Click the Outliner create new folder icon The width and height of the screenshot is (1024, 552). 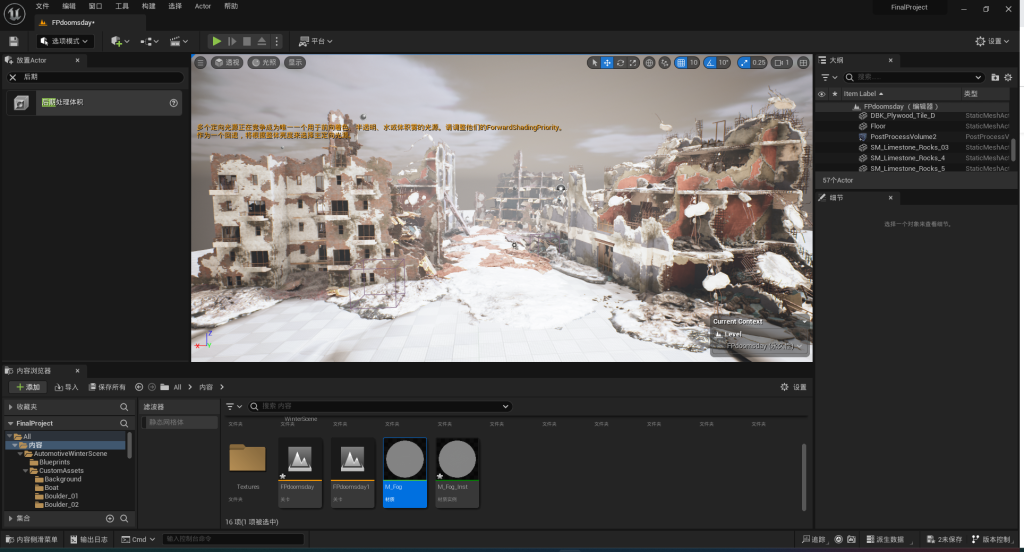point(995,77)
